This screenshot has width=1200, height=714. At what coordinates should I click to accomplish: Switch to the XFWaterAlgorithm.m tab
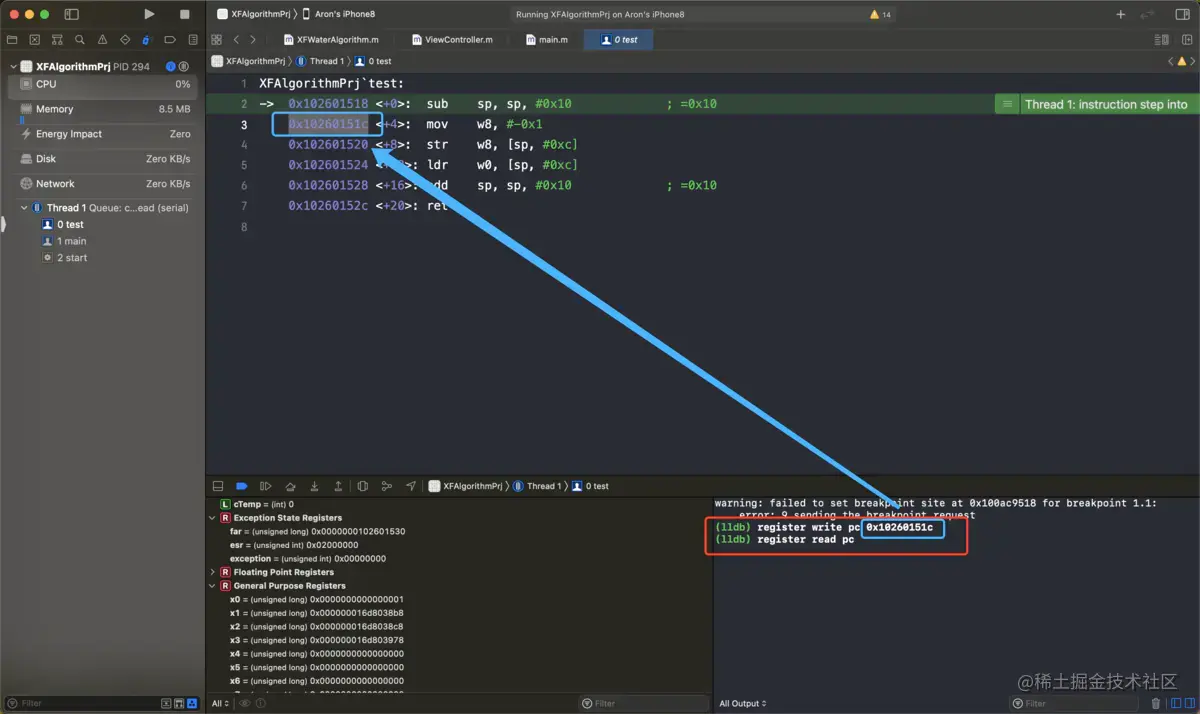coord(331,40)
